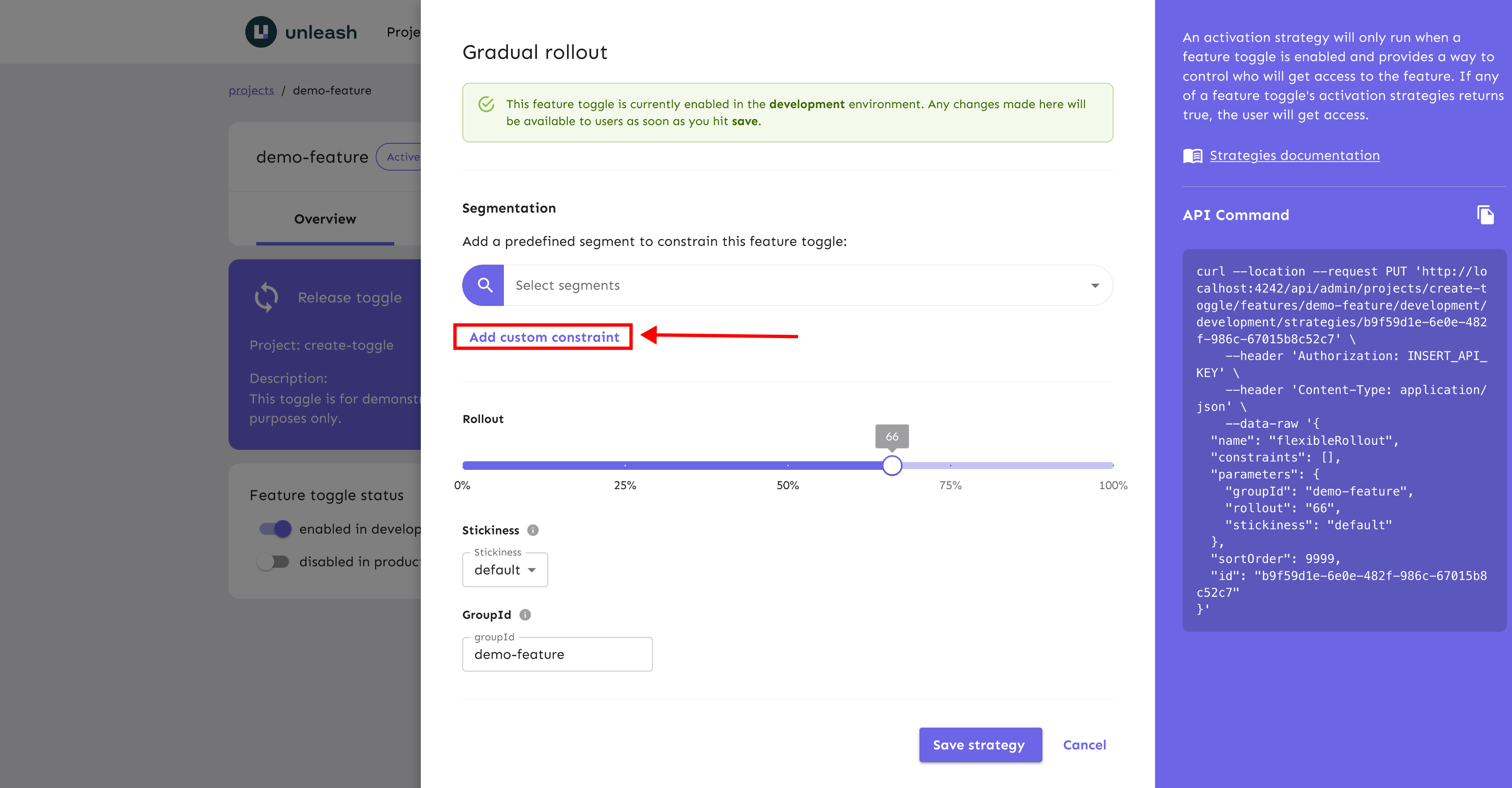
Task: Click the segment search magnifier icon
Action: pos(484,285)
